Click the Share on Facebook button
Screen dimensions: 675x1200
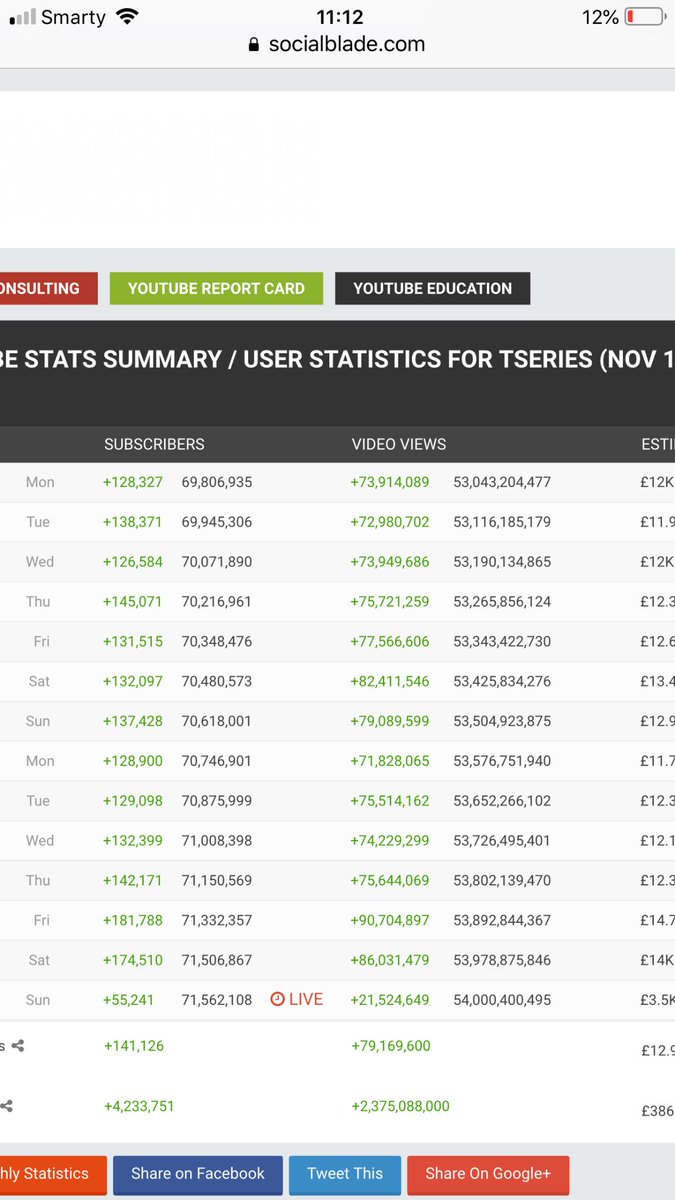click(x=198, y=1174)
